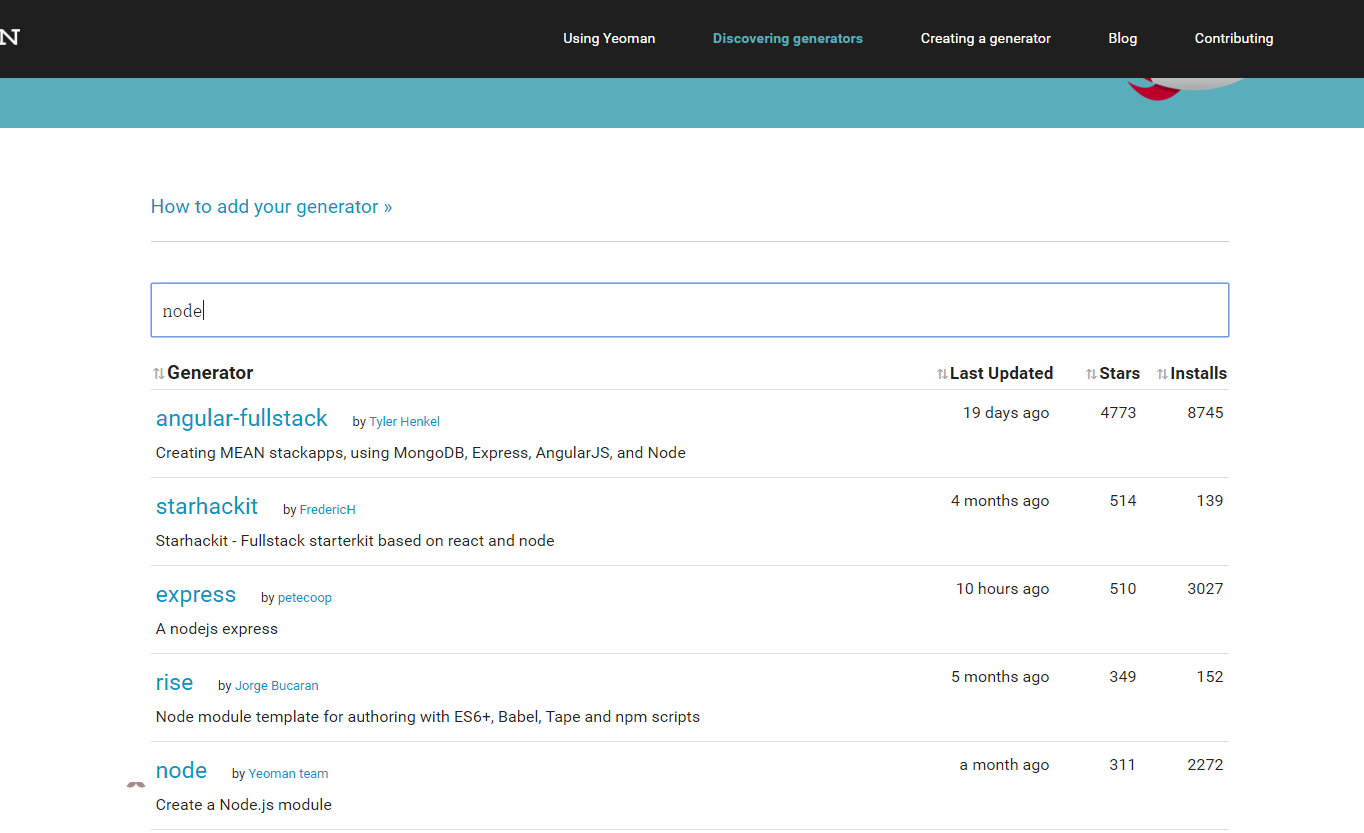
Task: Click 'Create a Node.js module' description
Action: (244, 805)
